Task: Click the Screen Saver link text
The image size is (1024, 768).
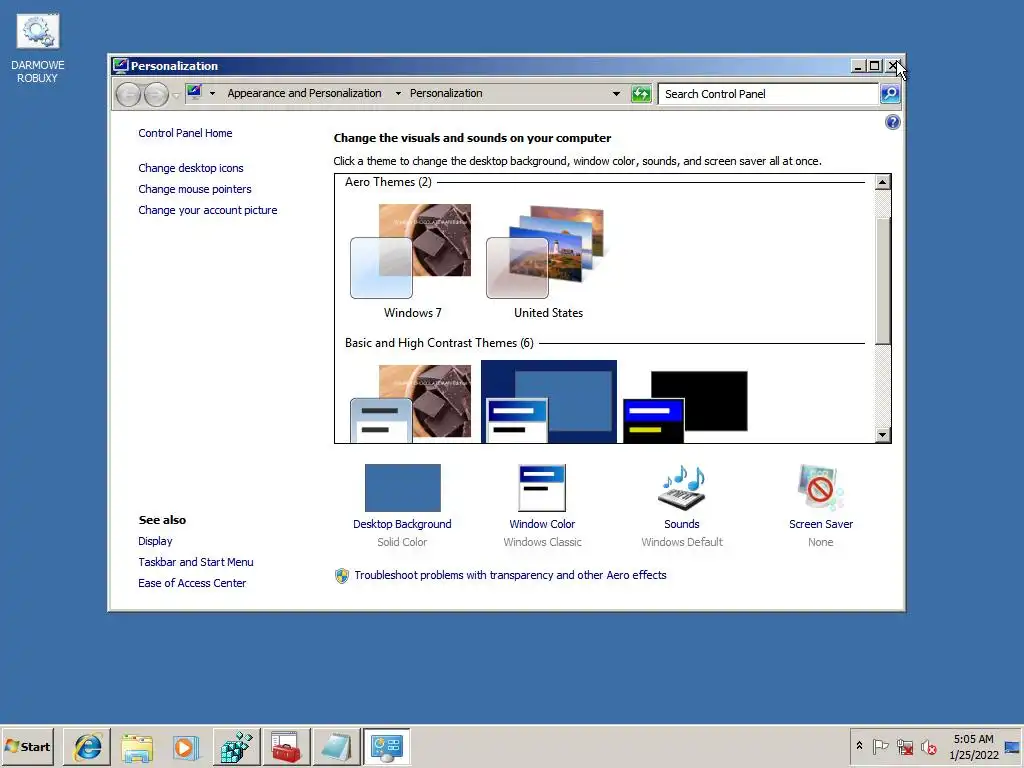Action: click(820, 524)
